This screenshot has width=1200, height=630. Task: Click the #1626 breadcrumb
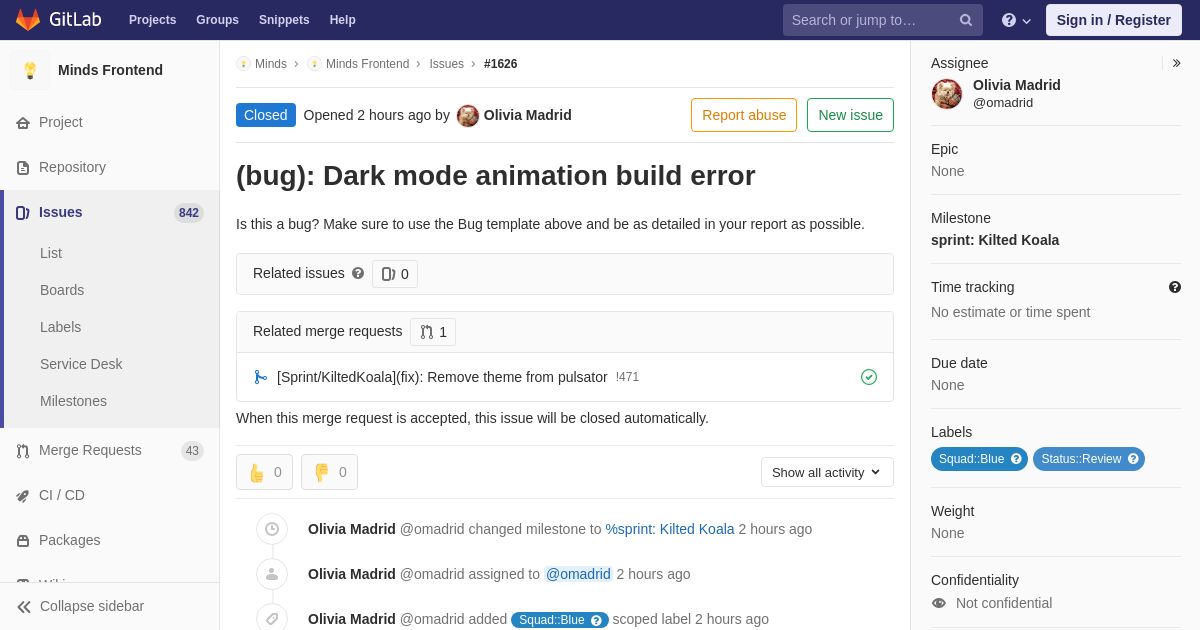pos(501,64)
